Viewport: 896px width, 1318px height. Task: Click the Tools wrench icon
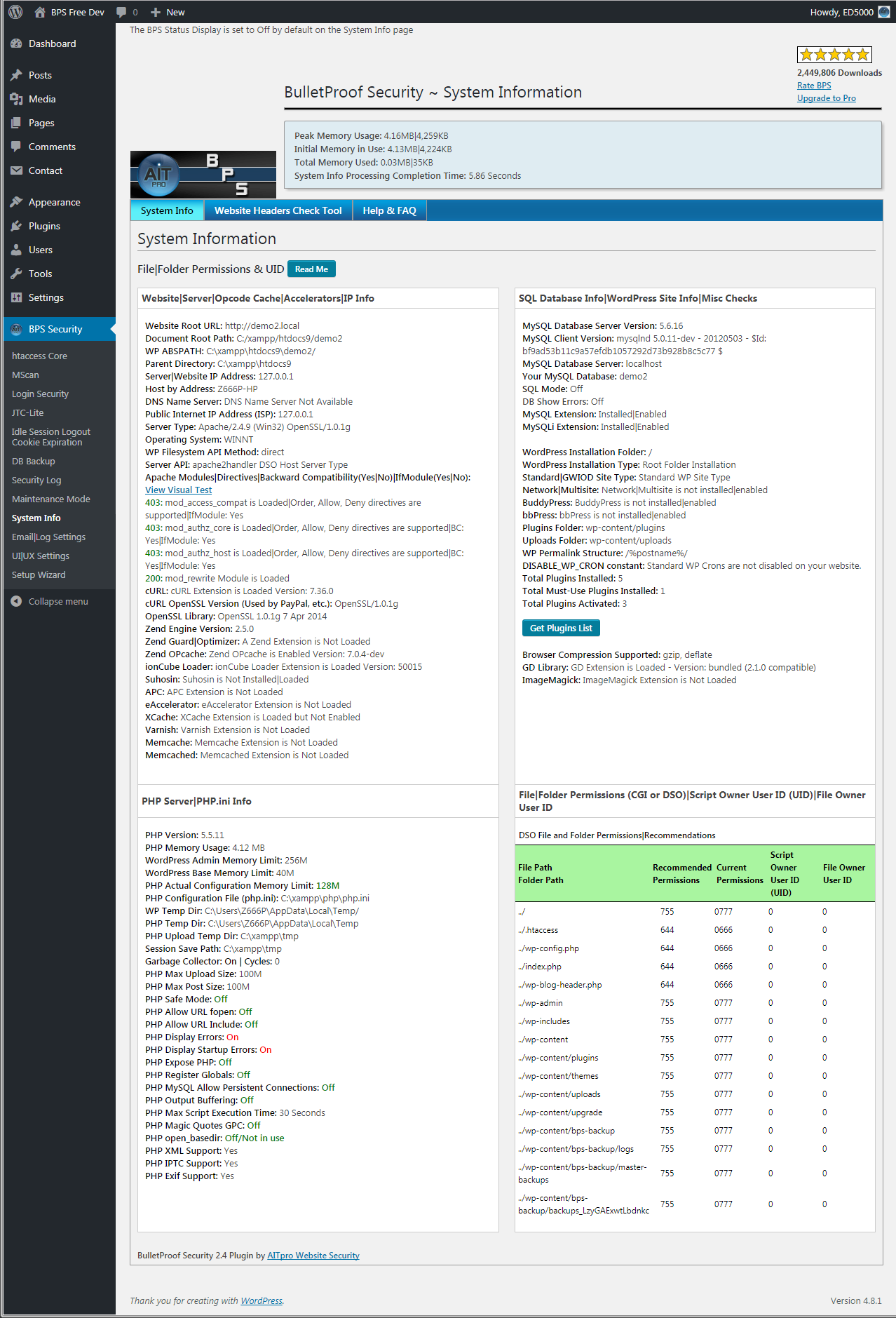pyautogui.click(x=16, y=274)
